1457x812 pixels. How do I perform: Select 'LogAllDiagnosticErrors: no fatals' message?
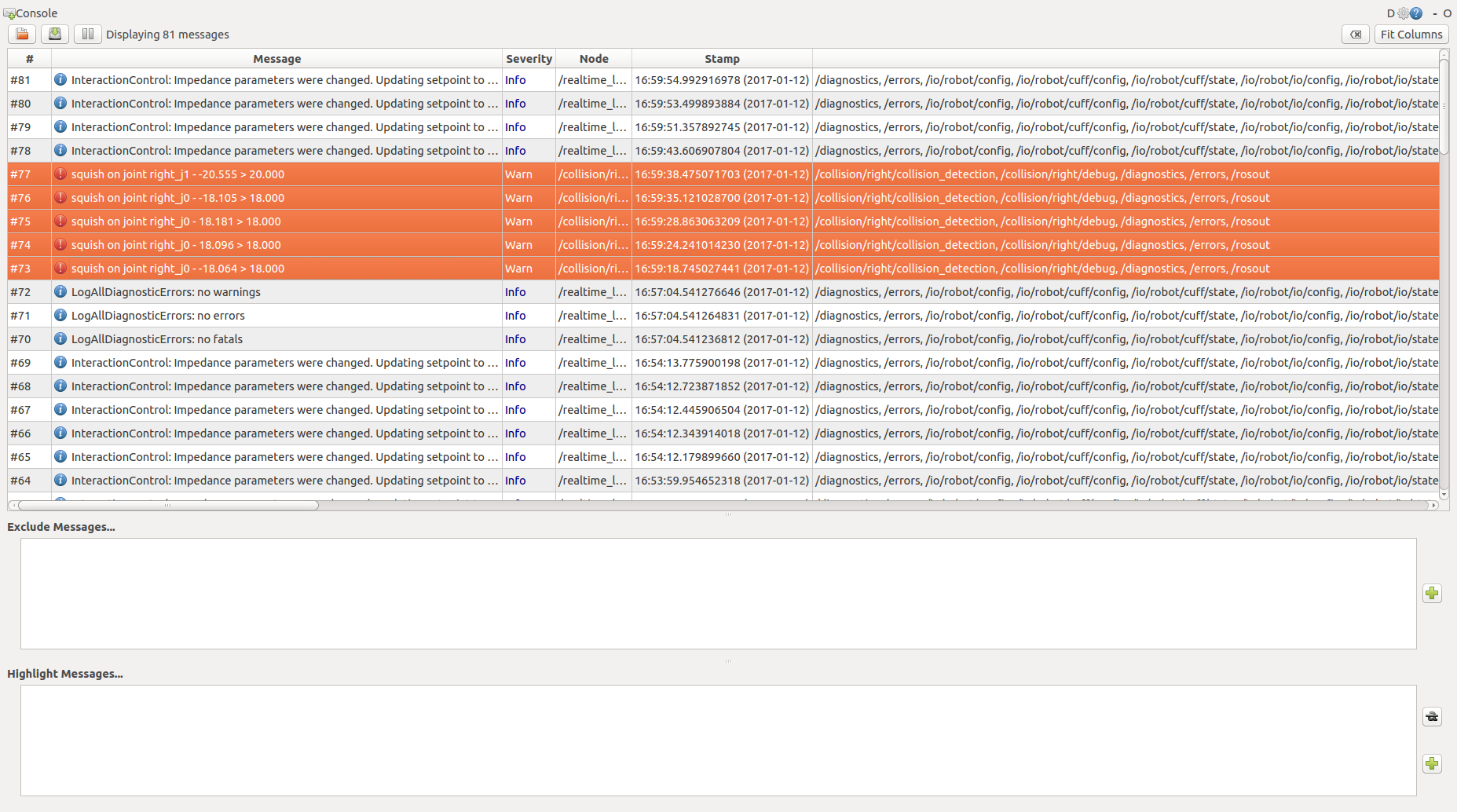click(x=723, y=339)
